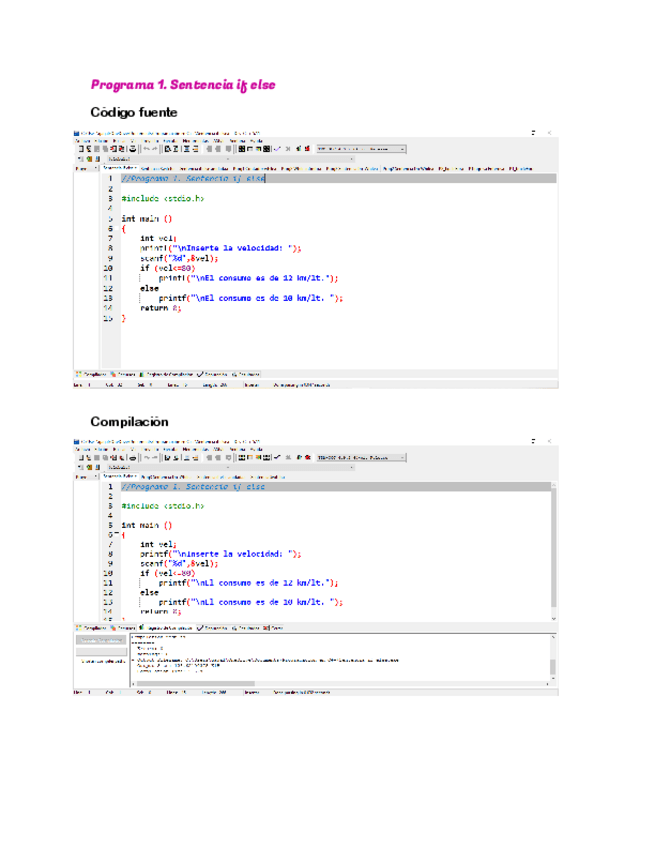Click the Print icon in Compilación window toolbar

click(131, 457)
